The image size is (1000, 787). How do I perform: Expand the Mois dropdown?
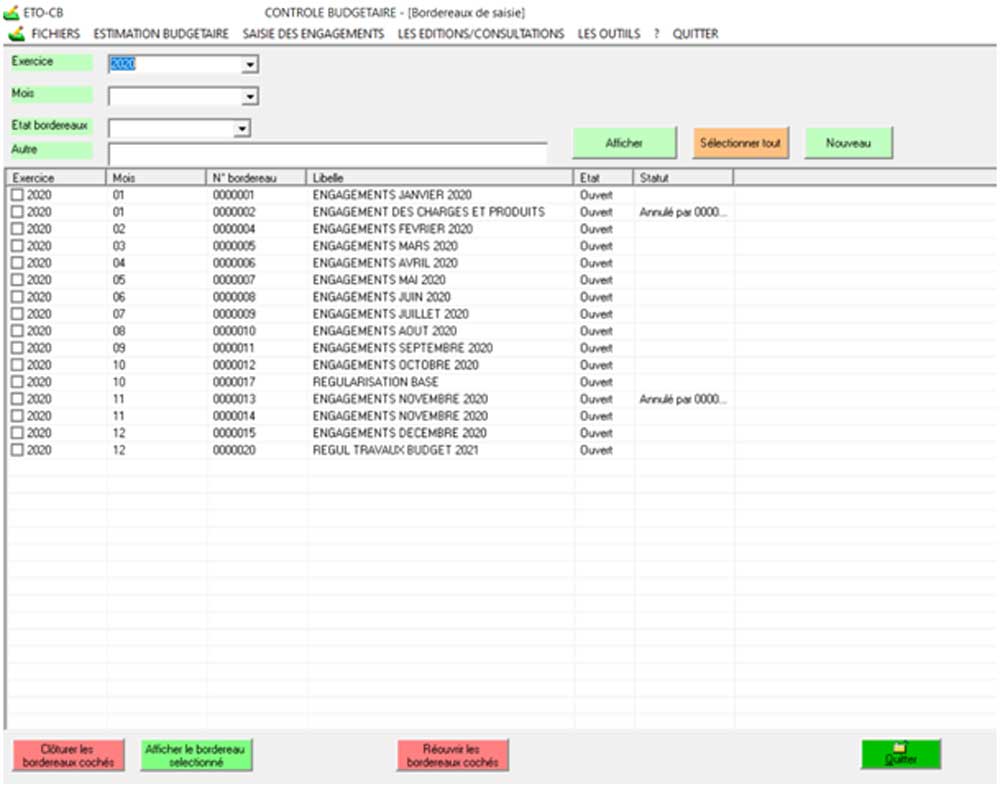[x=250, y=97]
